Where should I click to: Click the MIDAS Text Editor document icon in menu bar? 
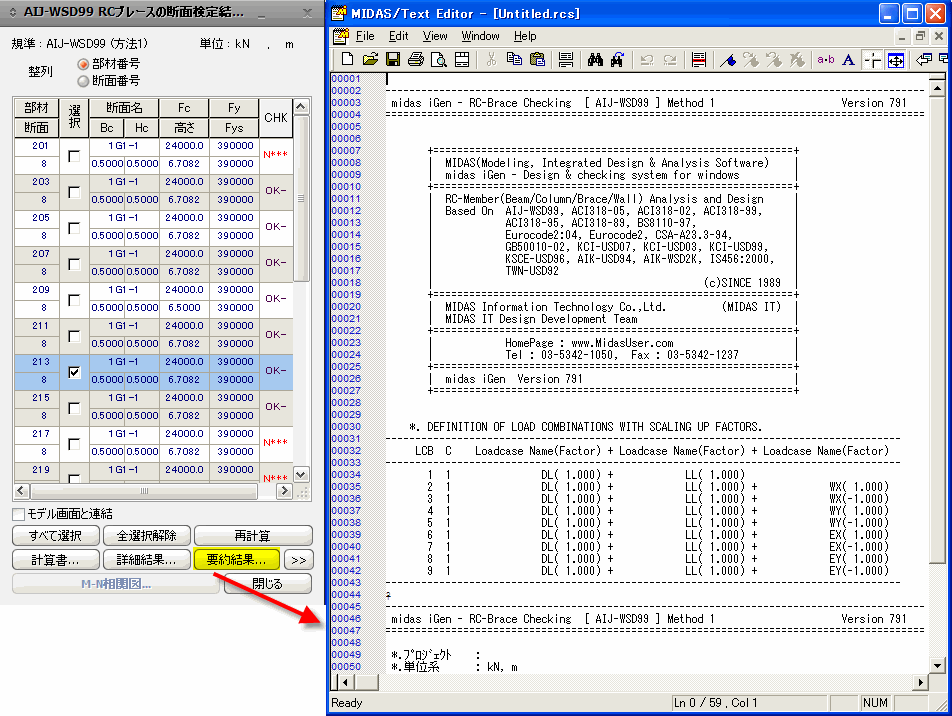pyautogui.click(x=341, y=36)
